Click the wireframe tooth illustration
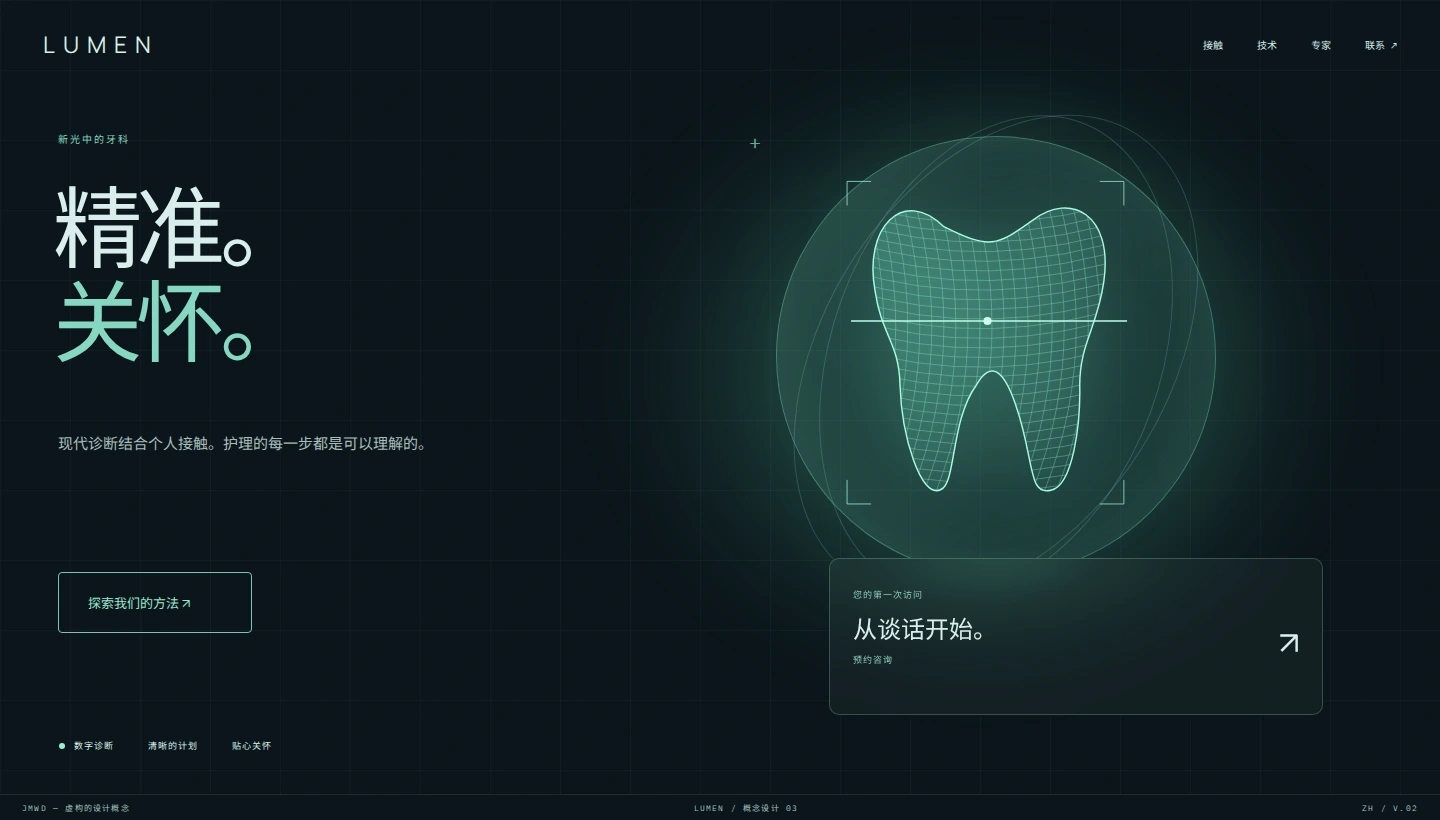 click(989, 349)
